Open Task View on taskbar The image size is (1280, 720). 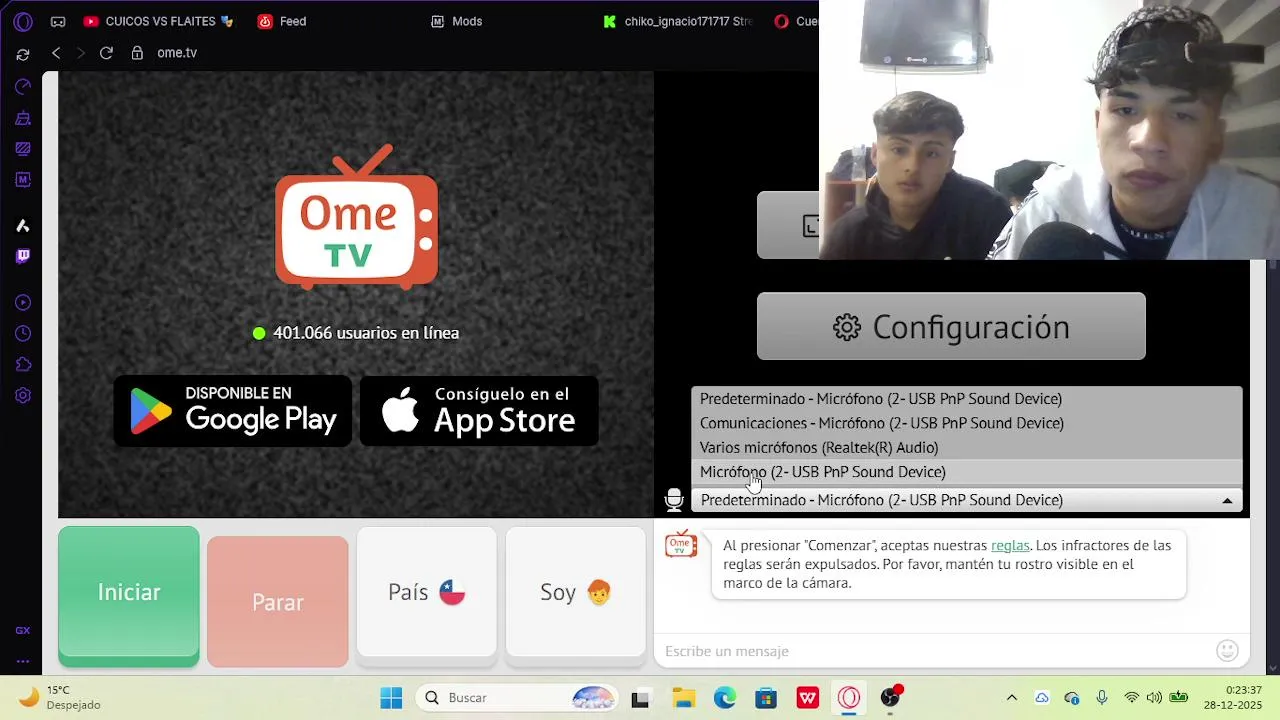[x=640, y=698]
